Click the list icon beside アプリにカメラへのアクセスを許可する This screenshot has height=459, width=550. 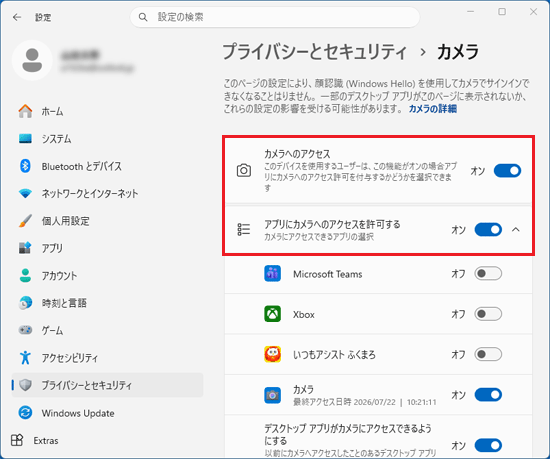point(244,229)
